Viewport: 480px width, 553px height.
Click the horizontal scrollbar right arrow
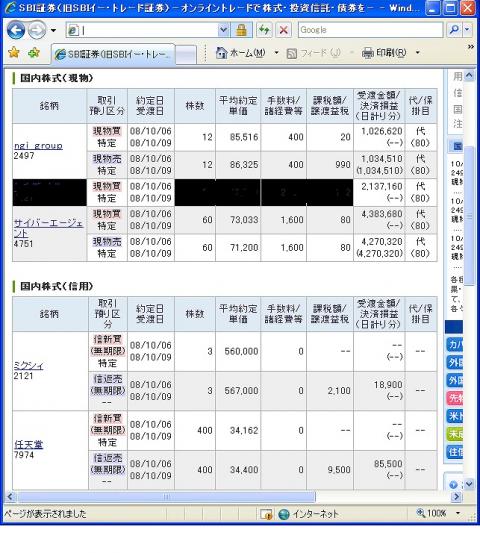pos(456,497)
